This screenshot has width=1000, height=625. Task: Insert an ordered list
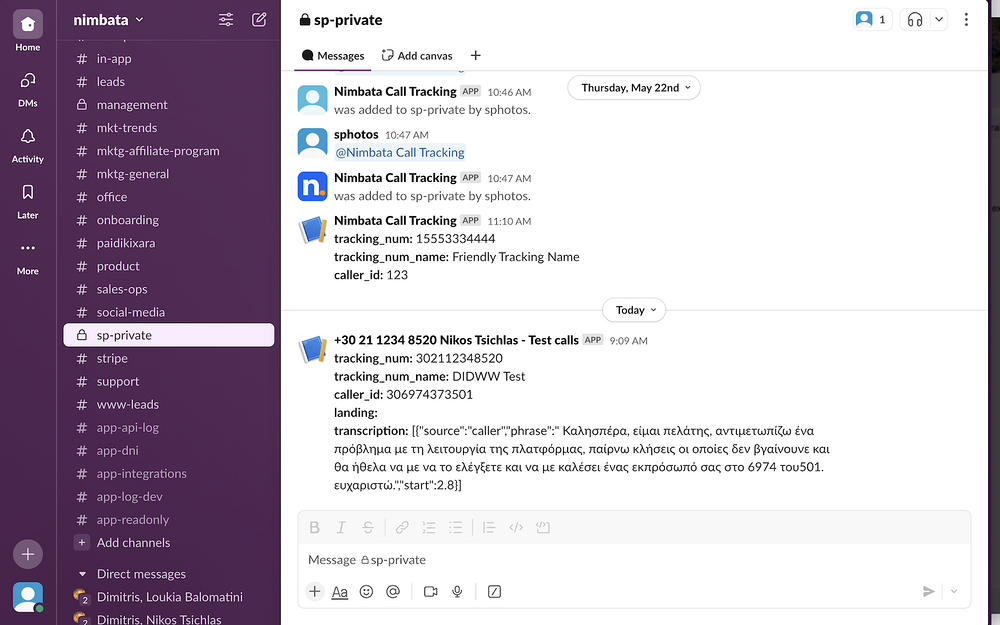click(429, 527)
